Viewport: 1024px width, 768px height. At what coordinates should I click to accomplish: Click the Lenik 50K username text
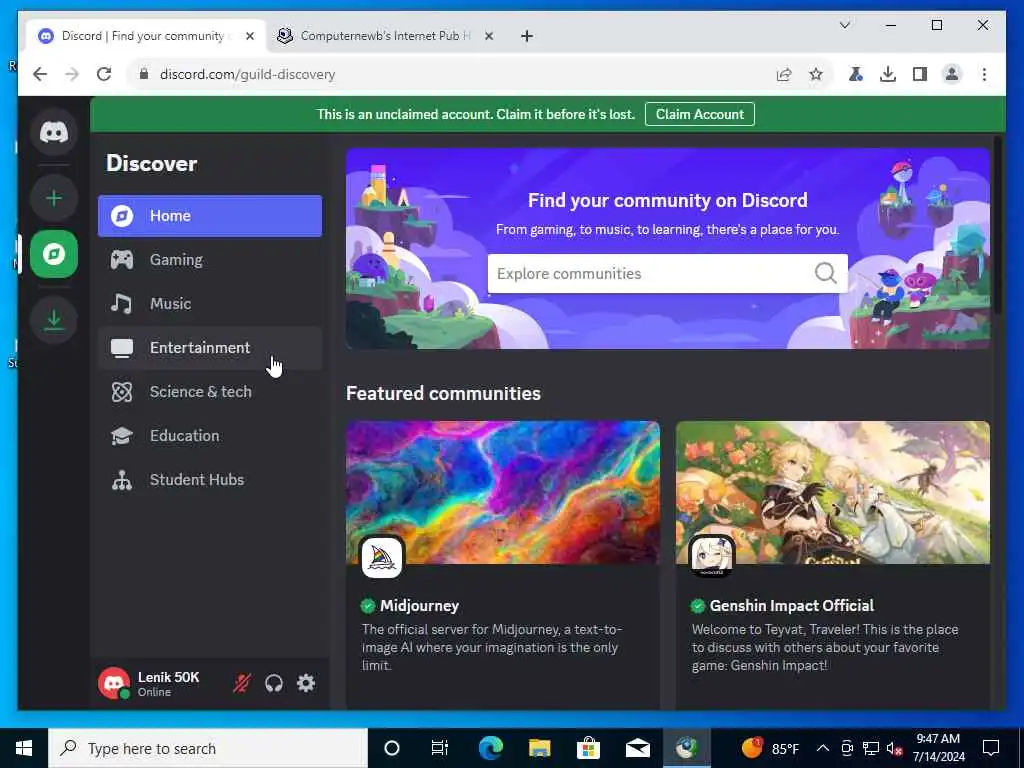[168, 677]
